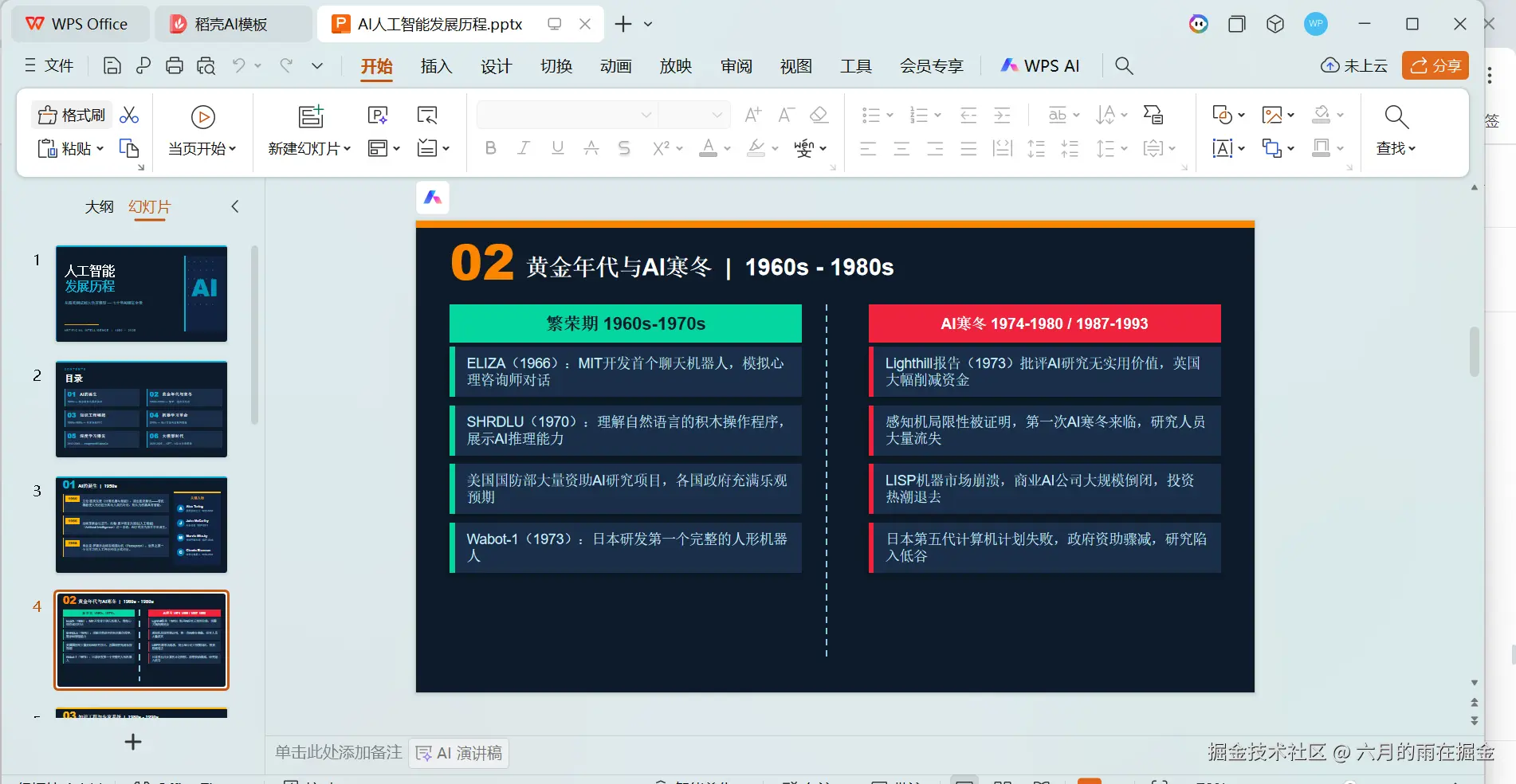This screenshot has width=1516, height=784.
Task: Switch to the 动画 (Animation) tab
Action: click(x=616, y=66)
